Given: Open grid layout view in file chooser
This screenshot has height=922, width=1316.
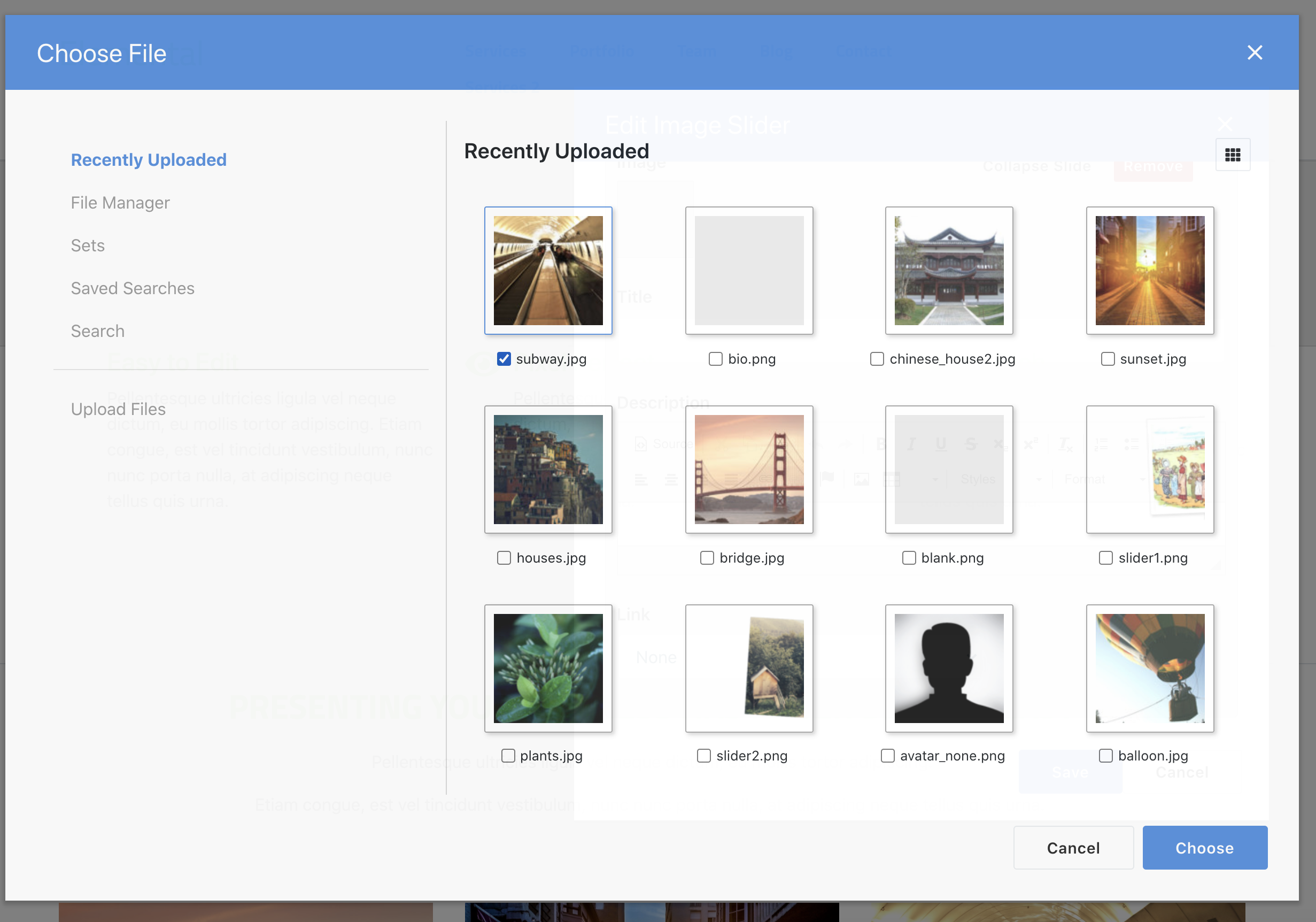Looking at the screenshot, I should 1233,154.
